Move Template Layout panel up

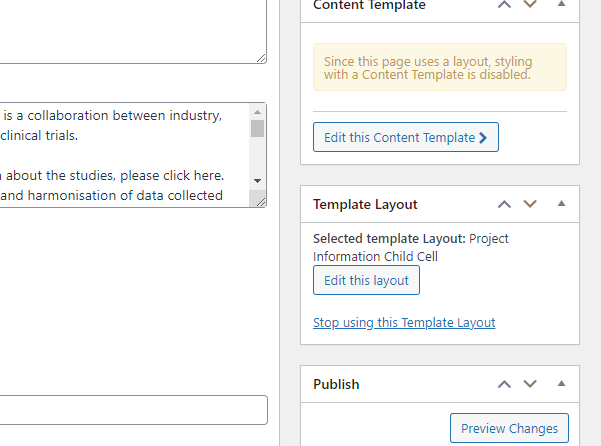(504, 204)
